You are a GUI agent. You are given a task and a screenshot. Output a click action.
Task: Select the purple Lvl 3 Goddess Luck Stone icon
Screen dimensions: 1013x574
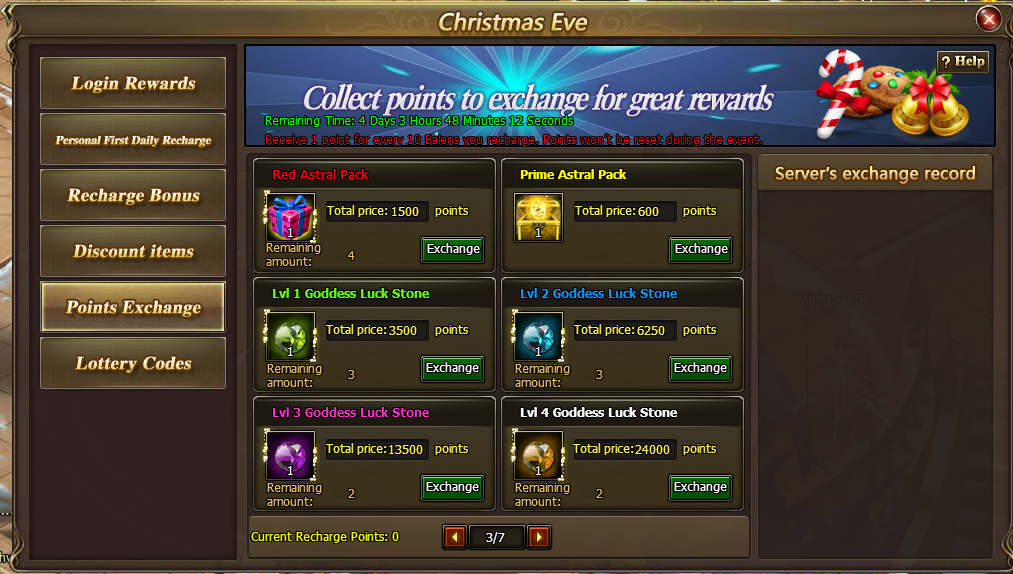290,455
